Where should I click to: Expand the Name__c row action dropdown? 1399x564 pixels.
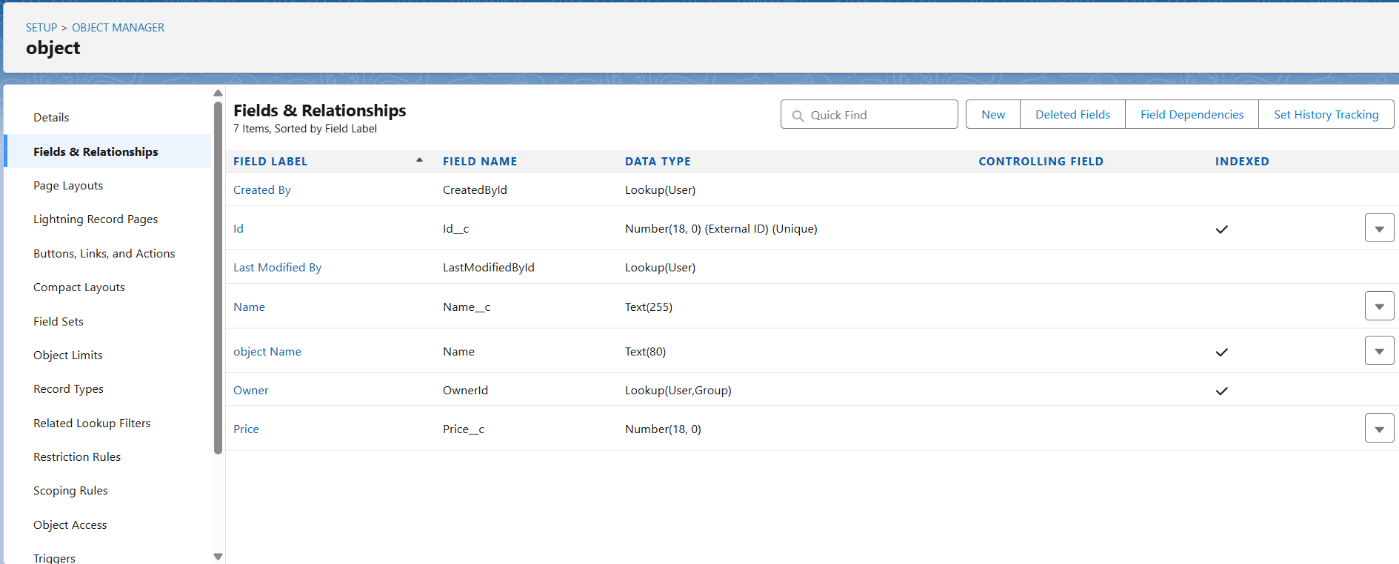tap(1379, 306)
